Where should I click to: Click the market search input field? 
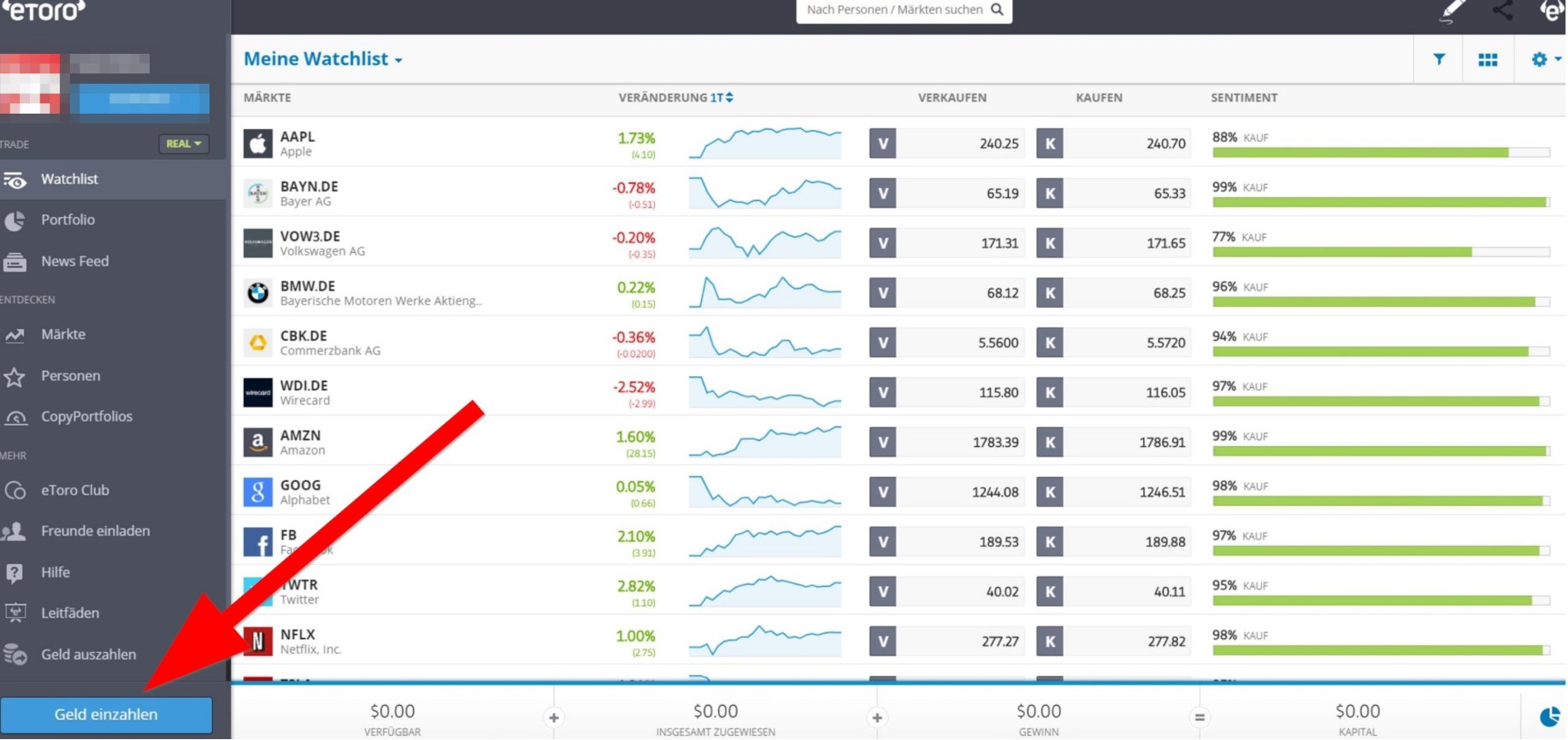pyautogui.click(x=893, y=10)
